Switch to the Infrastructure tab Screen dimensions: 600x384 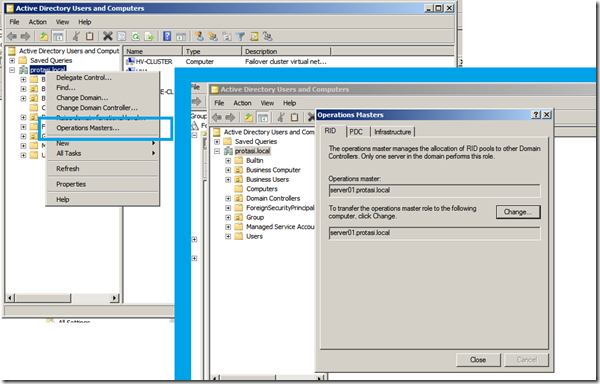pyautogui.click(x=393, y=132)
